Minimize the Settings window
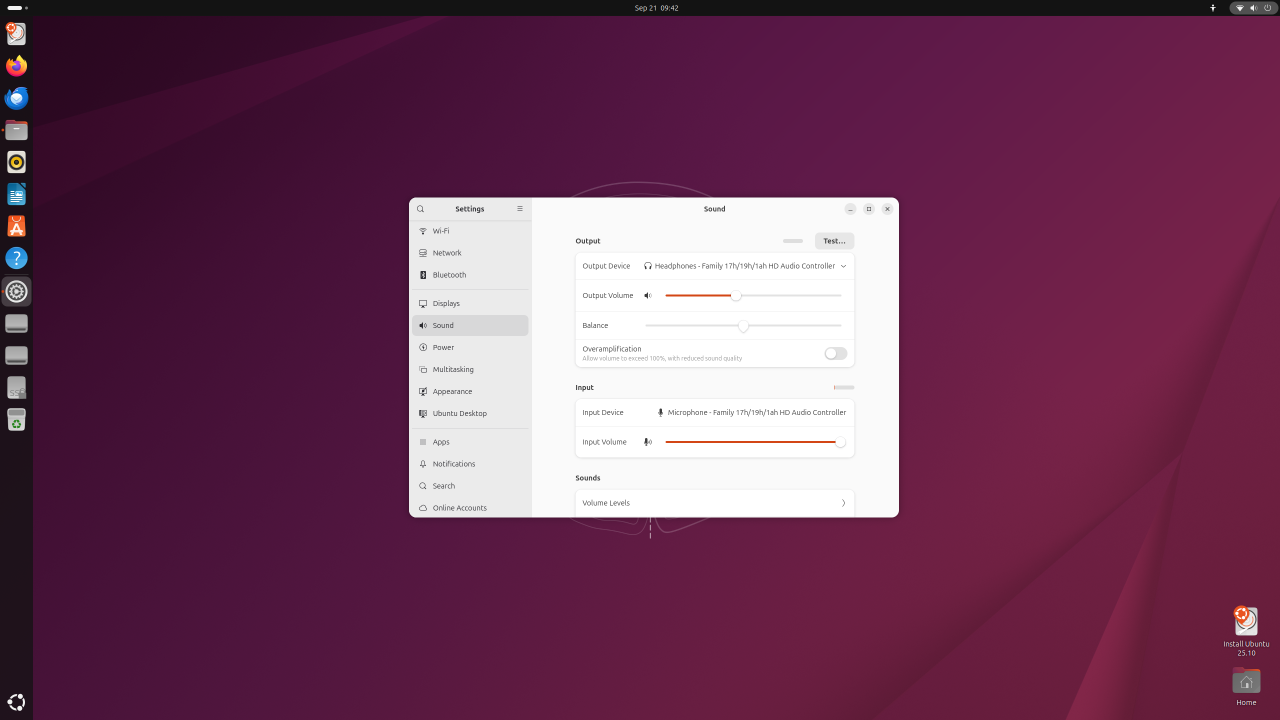The width and height of the screenshot is (1280, 720). point(850,209)
